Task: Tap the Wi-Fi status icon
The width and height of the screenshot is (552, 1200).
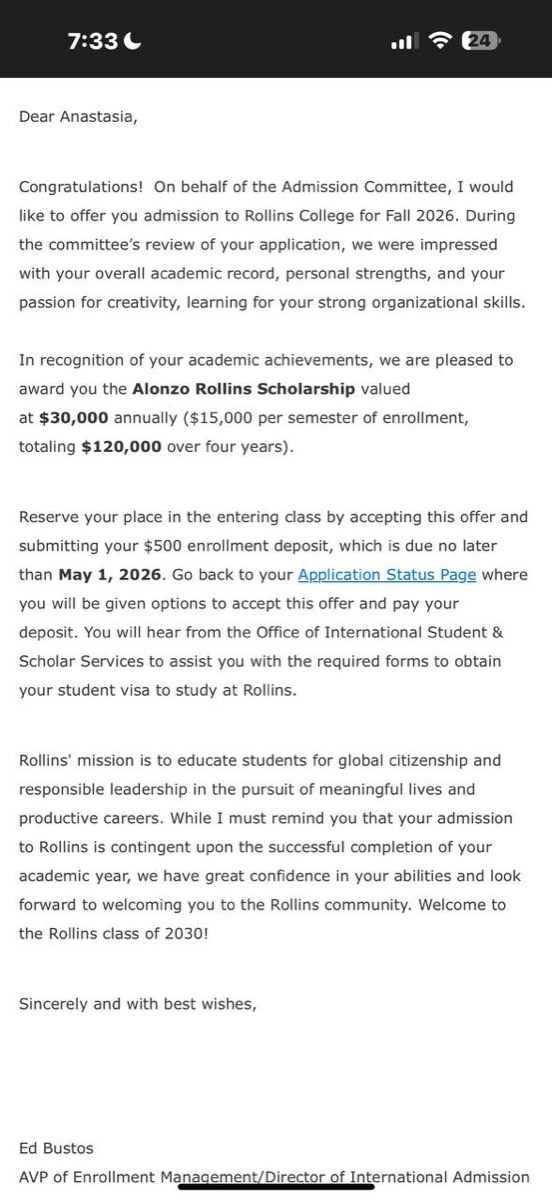Action: (x=440, y=41)
